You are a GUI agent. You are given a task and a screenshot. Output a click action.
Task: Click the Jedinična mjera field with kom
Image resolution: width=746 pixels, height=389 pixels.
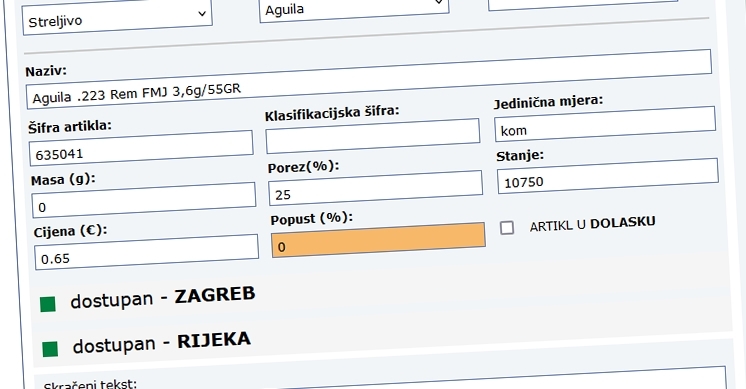pyautogui.click(x=605, y=124)
